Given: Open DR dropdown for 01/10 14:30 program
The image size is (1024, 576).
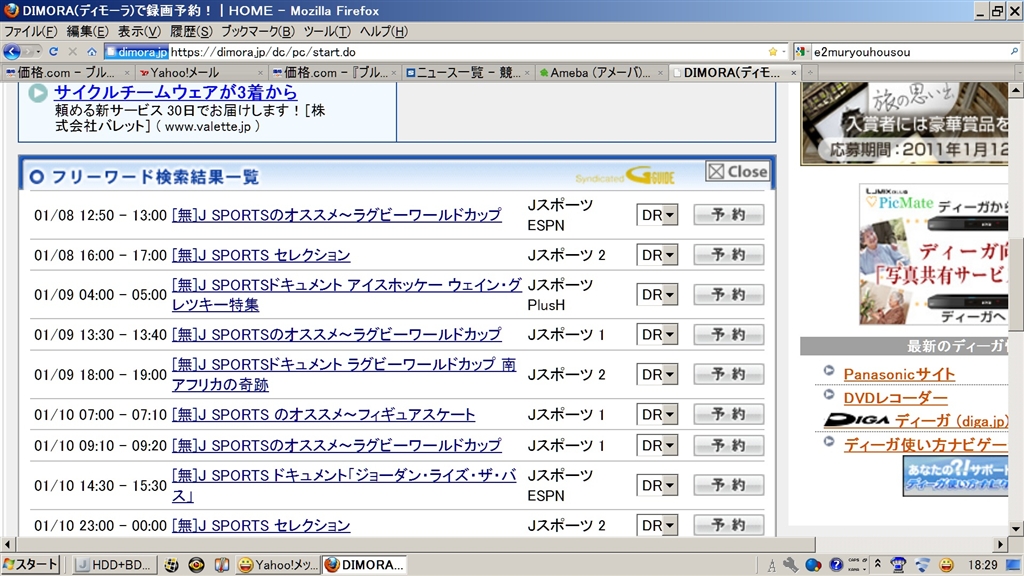Looking at the screenshot, I should coord(657,485).
